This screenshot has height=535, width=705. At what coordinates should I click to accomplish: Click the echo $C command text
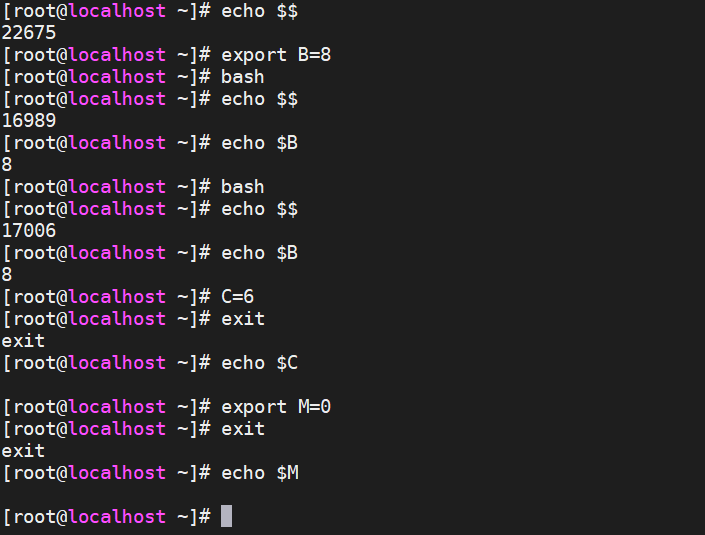(x=259, y=363)
